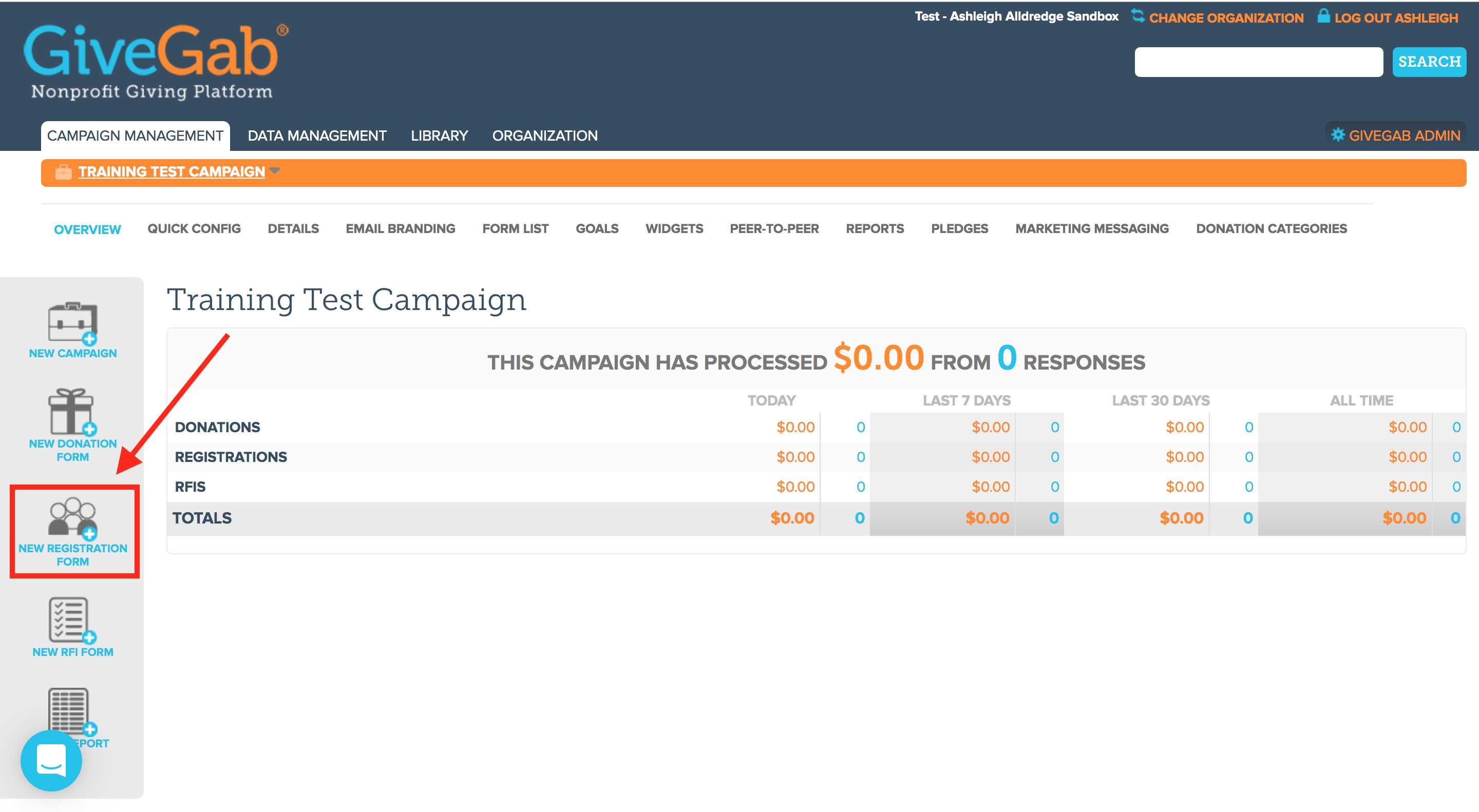Click the New RFI Form label link

coord(73,652)
